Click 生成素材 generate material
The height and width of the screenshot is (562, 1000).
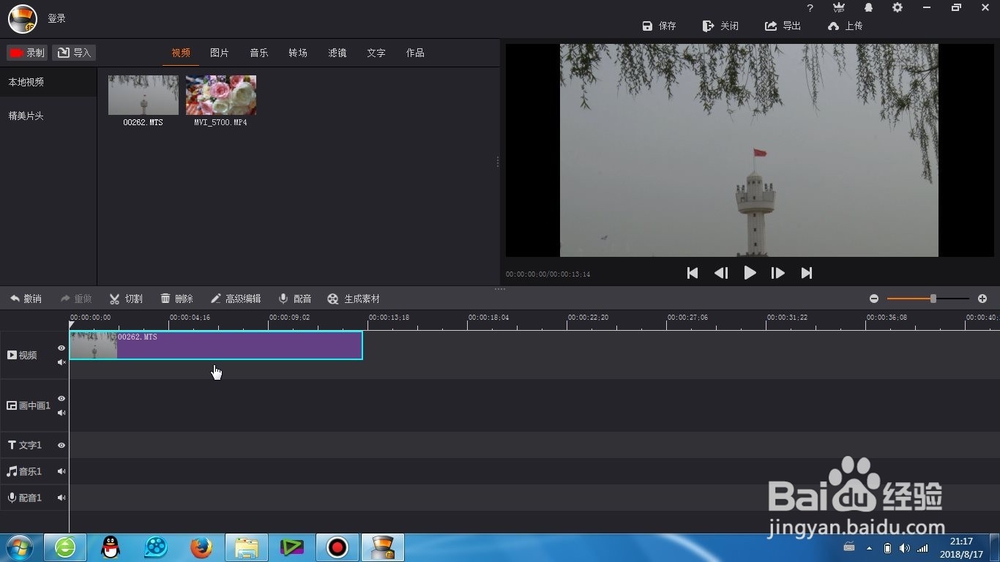pyautogui.click(x=353, y=299)
